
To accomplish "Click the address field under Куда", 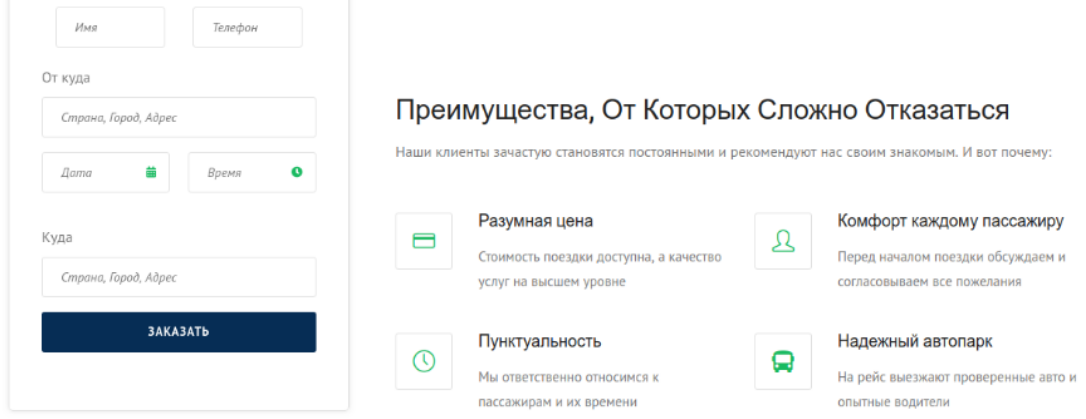I will point(179,277).
